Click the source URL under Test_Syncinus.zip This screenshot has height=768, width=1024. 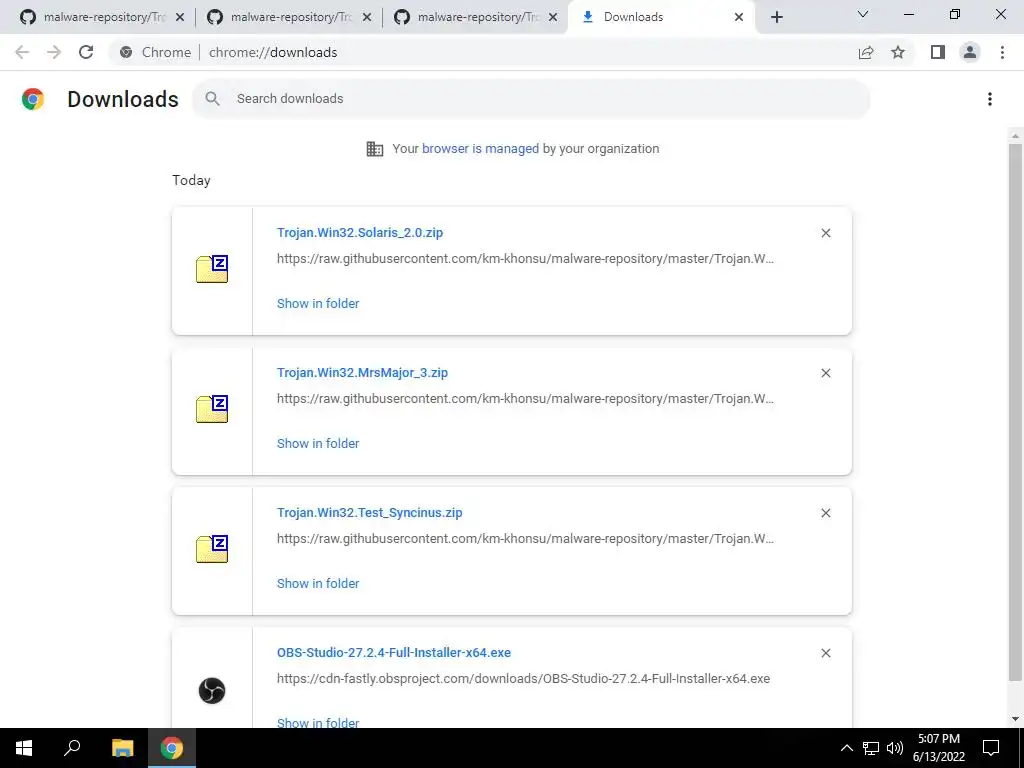pos(525,539)
